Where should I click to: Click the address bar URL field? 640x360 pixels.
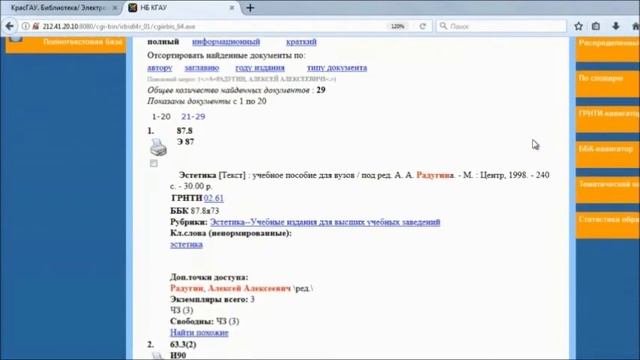click(x=212, y=26)
